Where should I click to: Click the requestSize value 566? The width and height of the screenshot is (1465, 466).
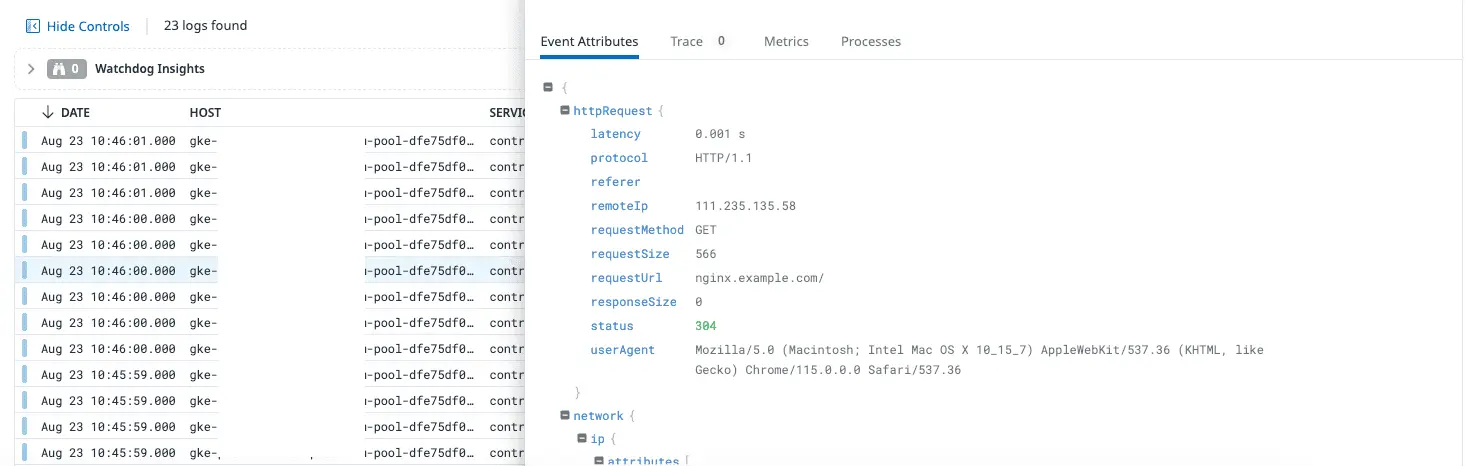tap(706, 254)
